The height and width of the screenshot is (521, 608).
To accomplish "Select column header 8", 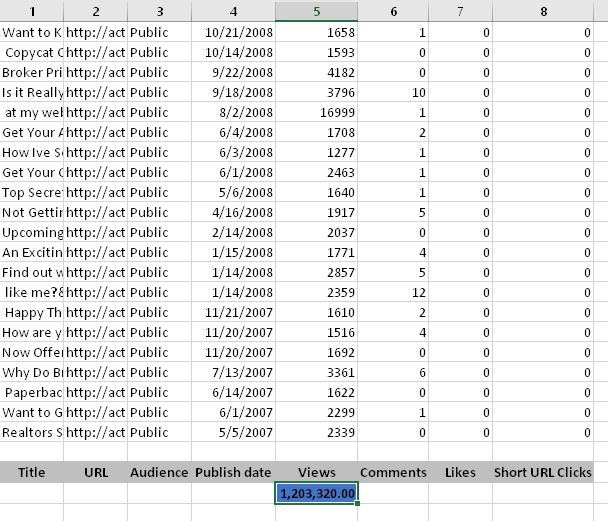I will click(543, 11).
